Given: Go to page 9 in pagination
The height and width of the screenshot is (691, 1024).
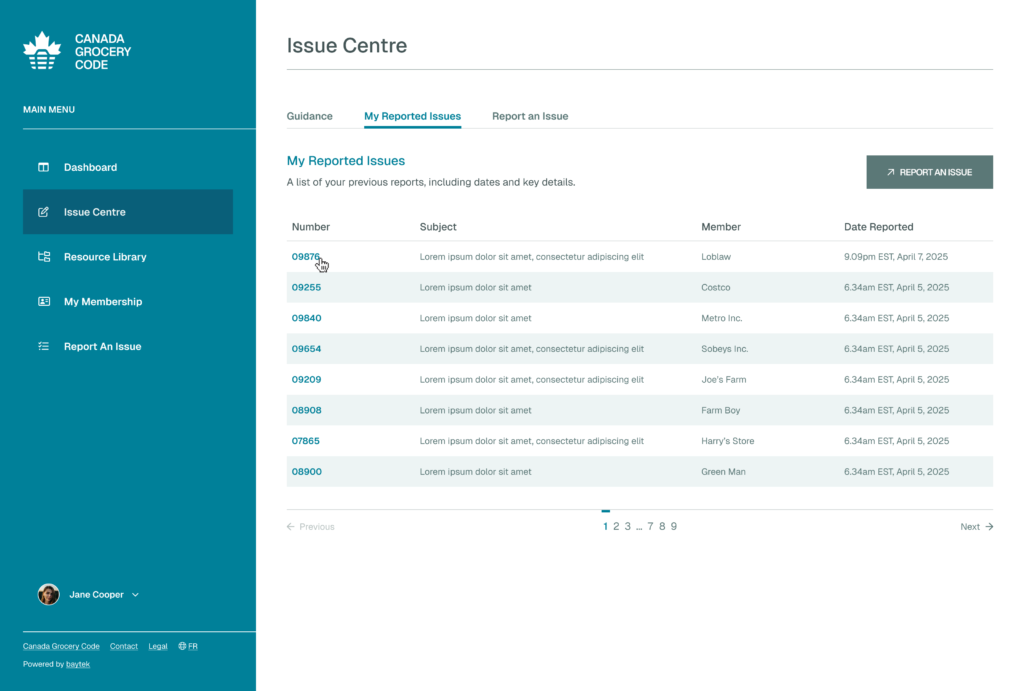Looking at the screenshot, I should [674, 527].
